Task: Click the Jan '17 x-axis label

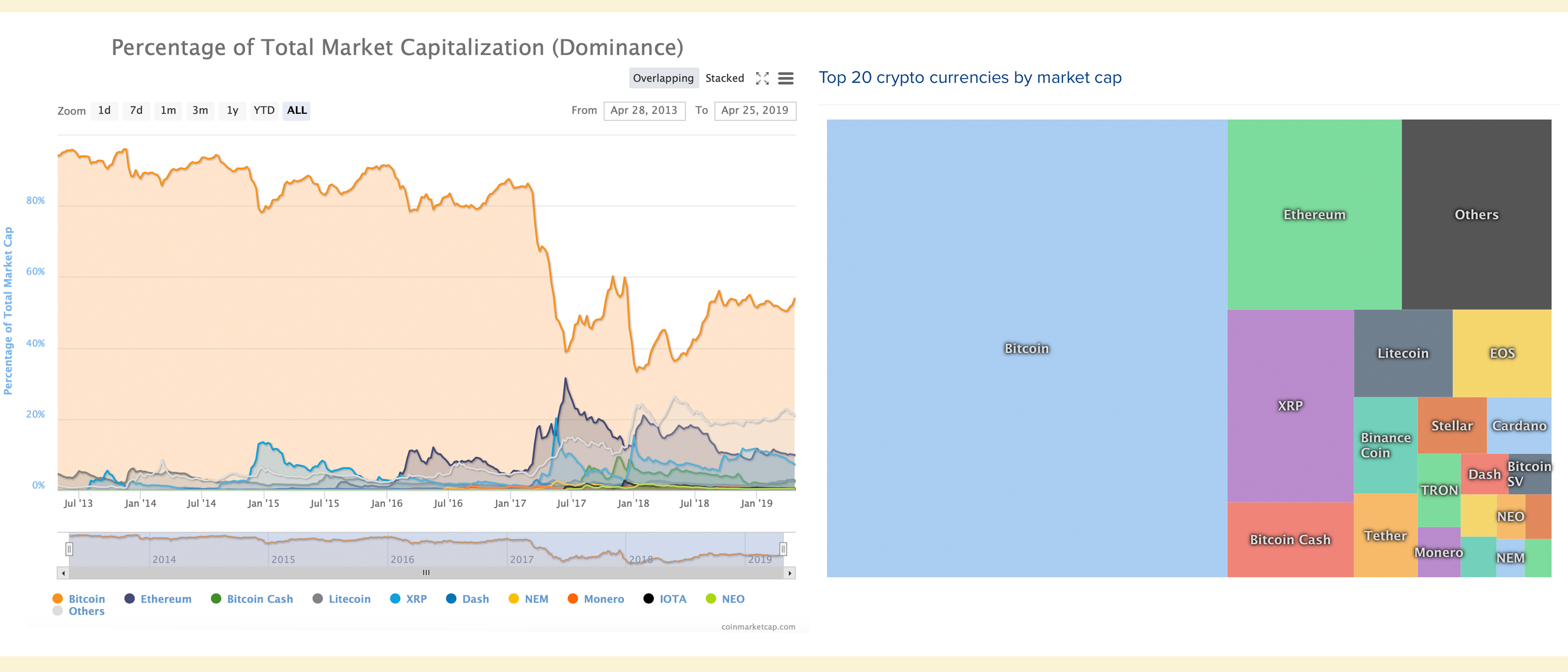Action: [x=510, y=503]
